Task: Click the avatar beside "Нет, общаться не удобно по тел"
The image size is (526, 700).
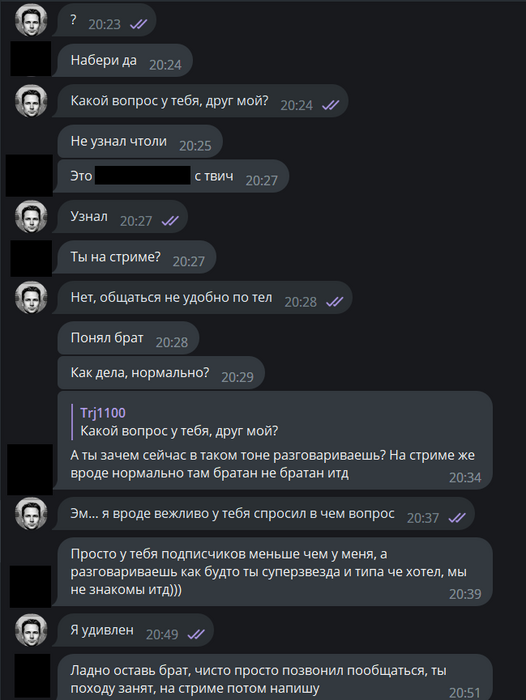Action: tap(31, 297)
